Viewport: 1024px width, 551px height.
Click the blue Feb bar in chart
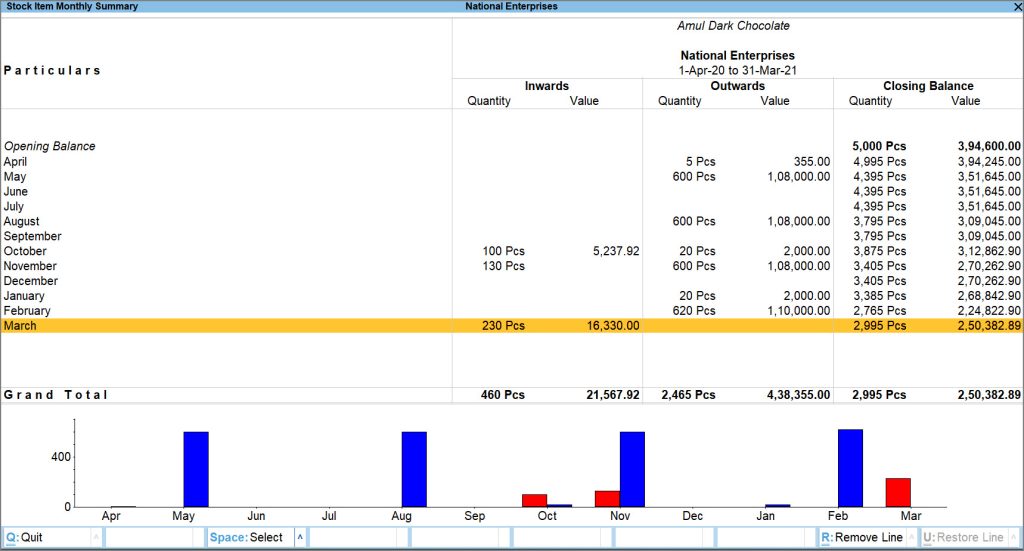click(850, 468)
